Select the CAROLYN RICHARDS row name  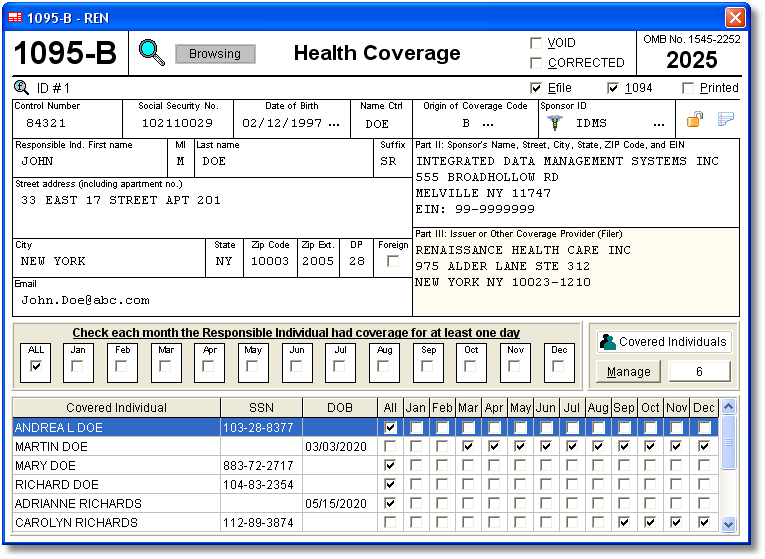[x=77, y=522]
